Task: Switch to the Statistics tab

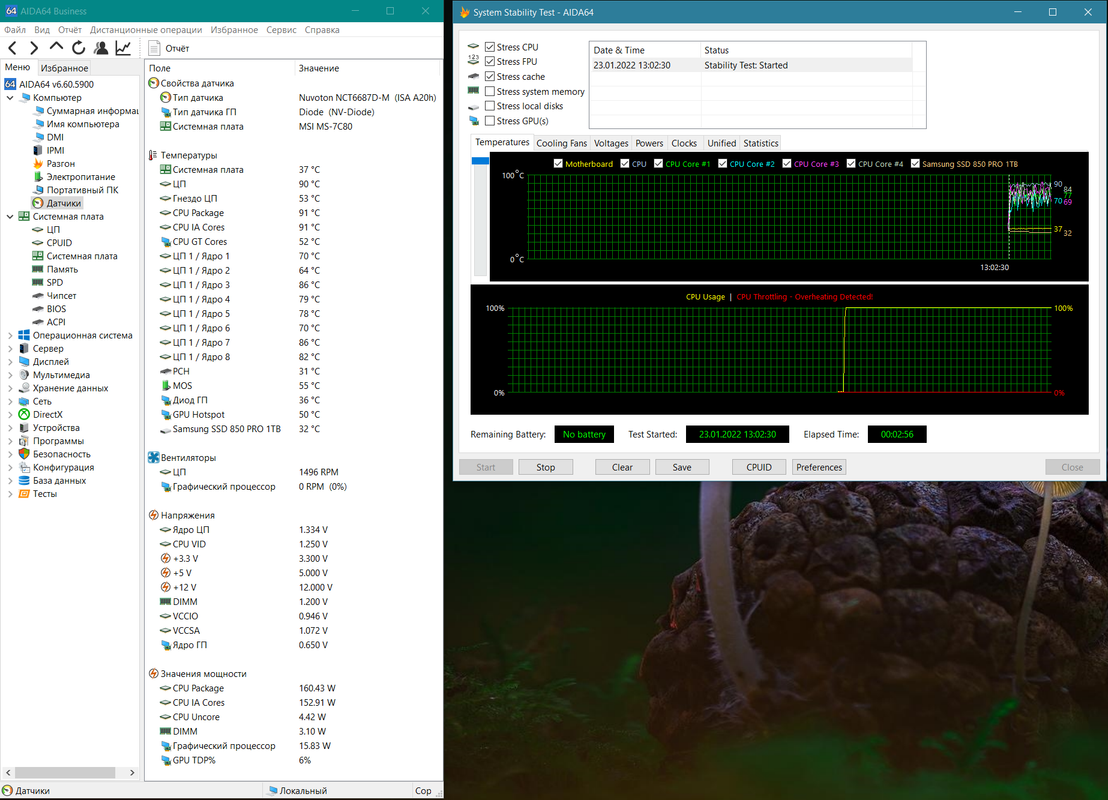Action: [x=760, y=143]
